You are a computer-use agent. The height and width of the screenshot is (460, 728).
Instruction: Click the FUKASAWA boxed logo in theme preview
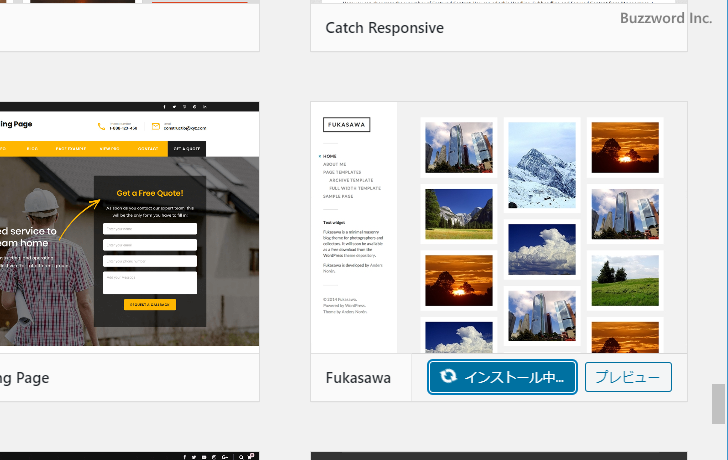[346, 125]
